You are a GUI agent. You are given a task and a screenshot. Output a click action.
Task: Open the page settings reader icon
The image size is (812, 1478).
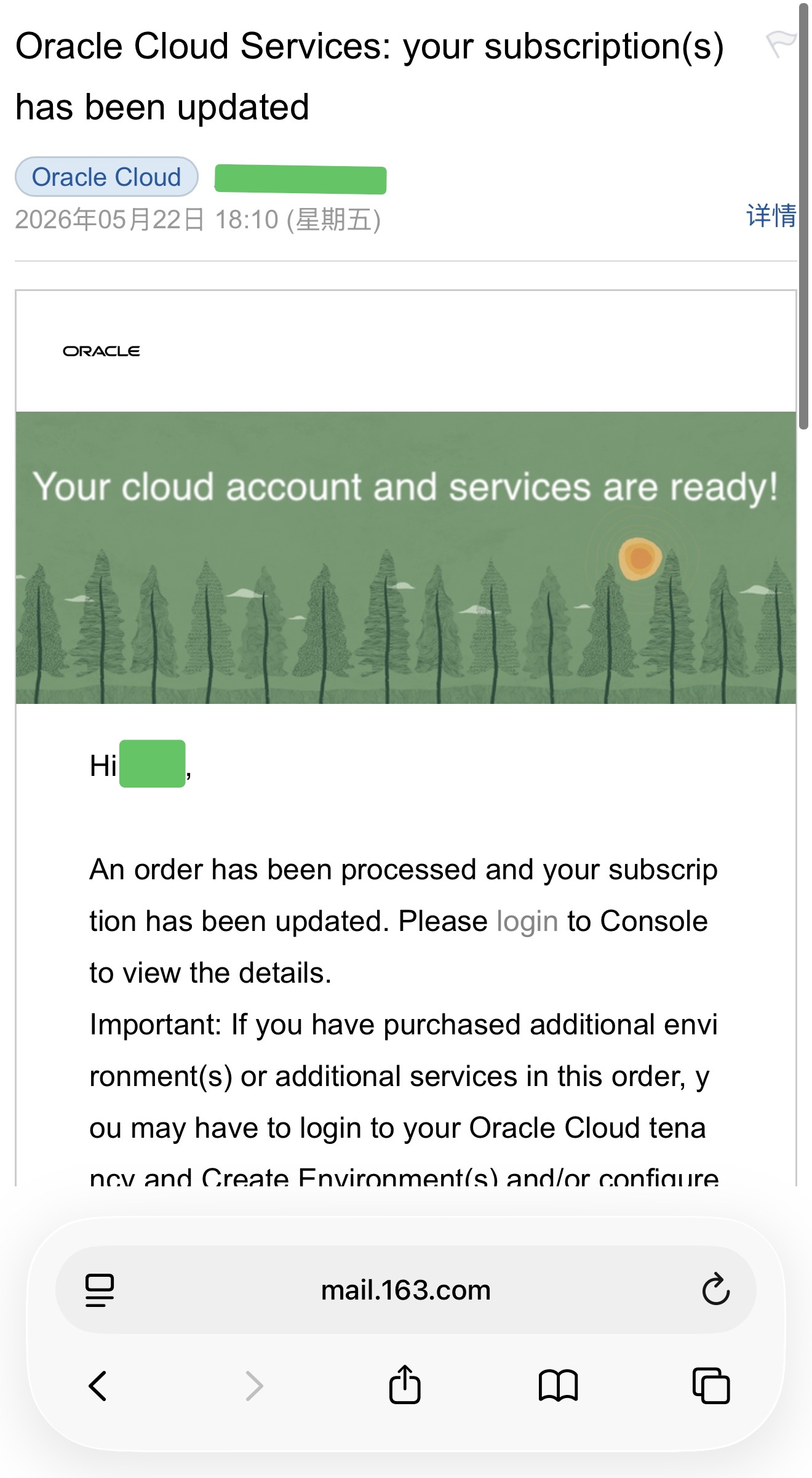[x=100, y=1290]
